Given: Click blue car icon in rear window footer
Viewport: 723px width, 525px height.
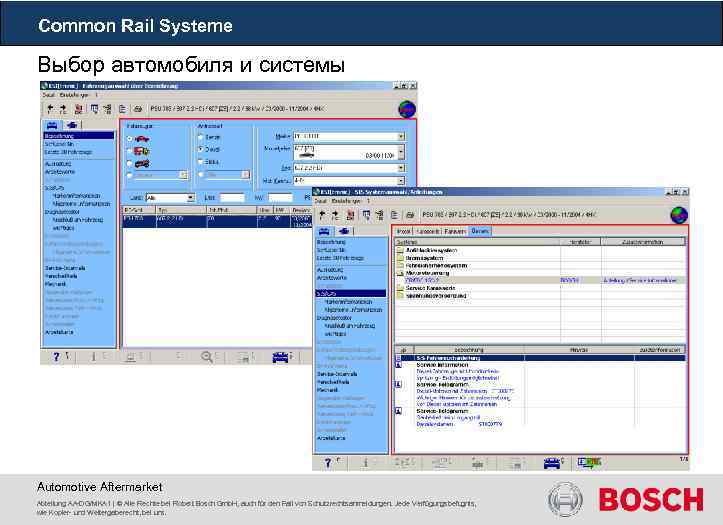Looking at the screenshot, I should click(x=280, y=357).
